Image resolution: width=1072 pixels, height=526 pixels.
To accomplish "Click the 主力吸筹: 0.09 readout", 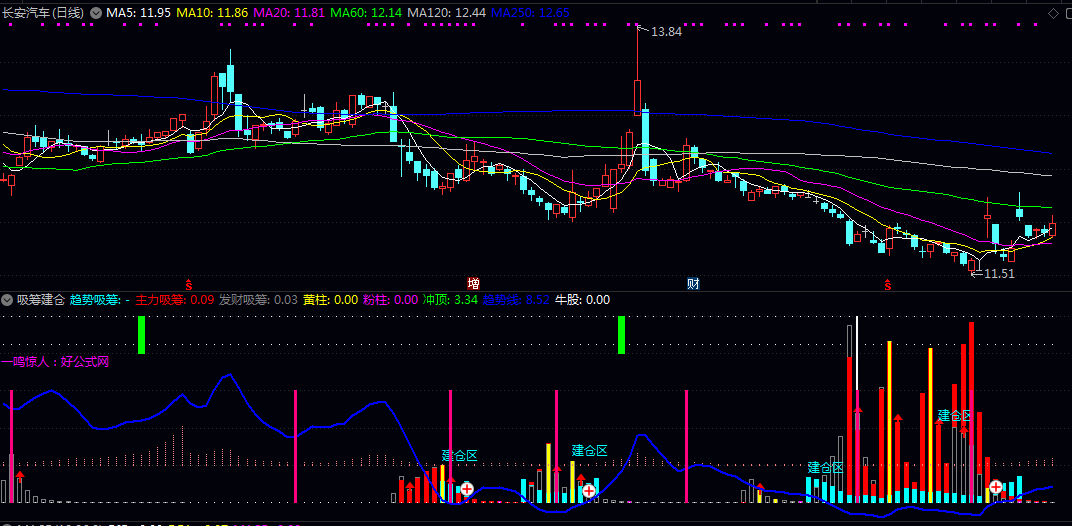I will [174, 300].
